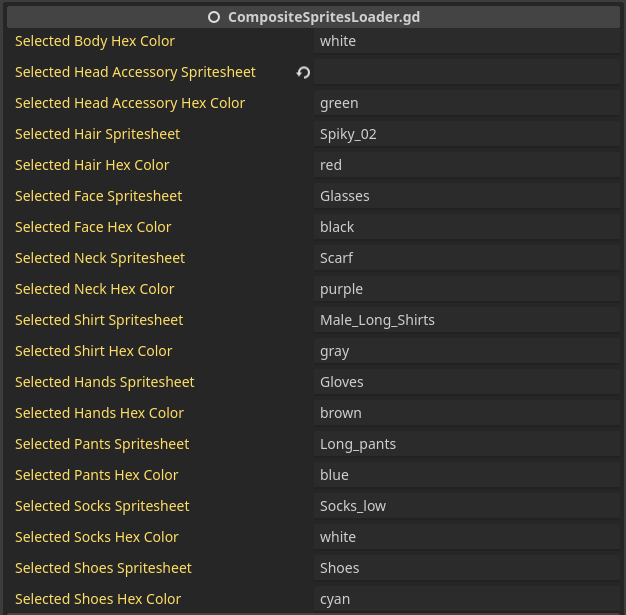The width and height of the screenshot is (626, 615).
Task: Edit Neck Hex Color field 'purple'
Action: (467, 289)
